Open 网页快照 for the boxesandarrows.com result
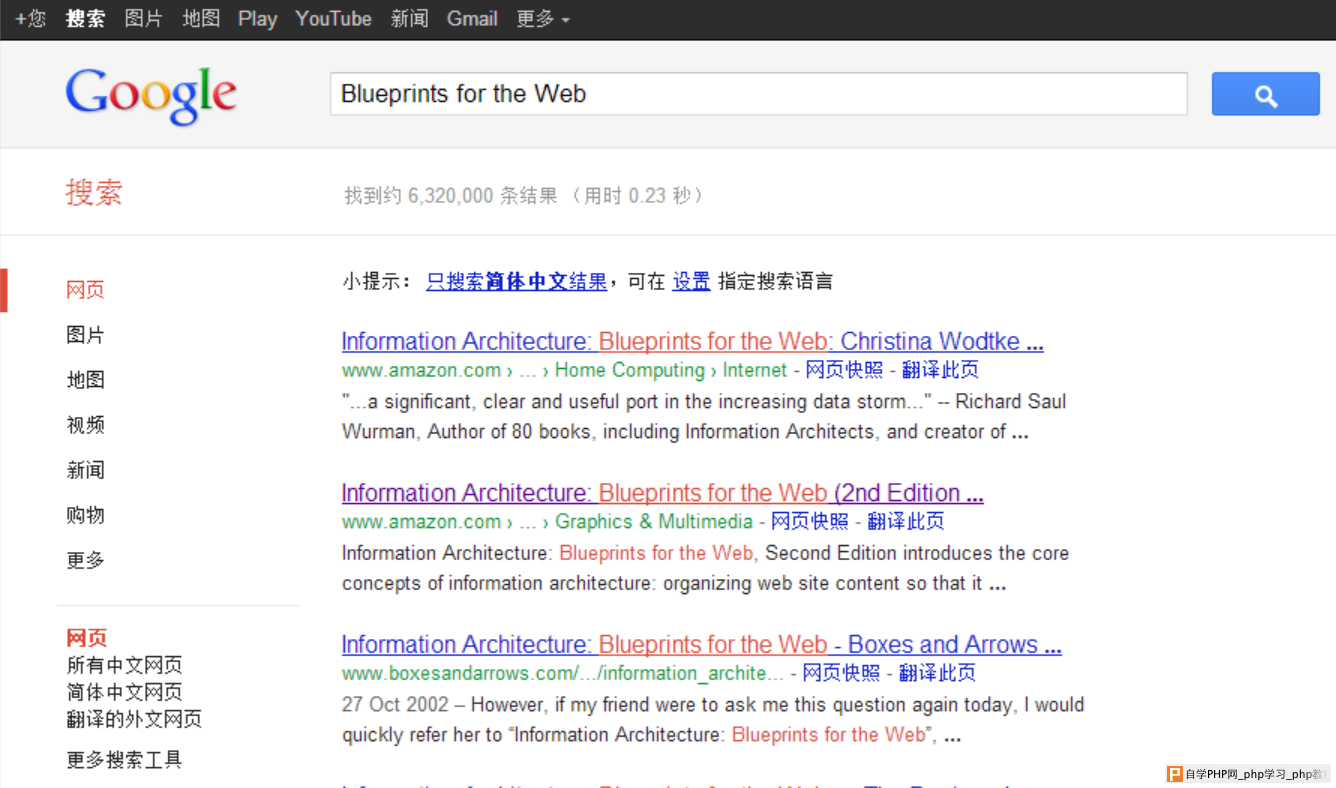 (x=841, y=674)
